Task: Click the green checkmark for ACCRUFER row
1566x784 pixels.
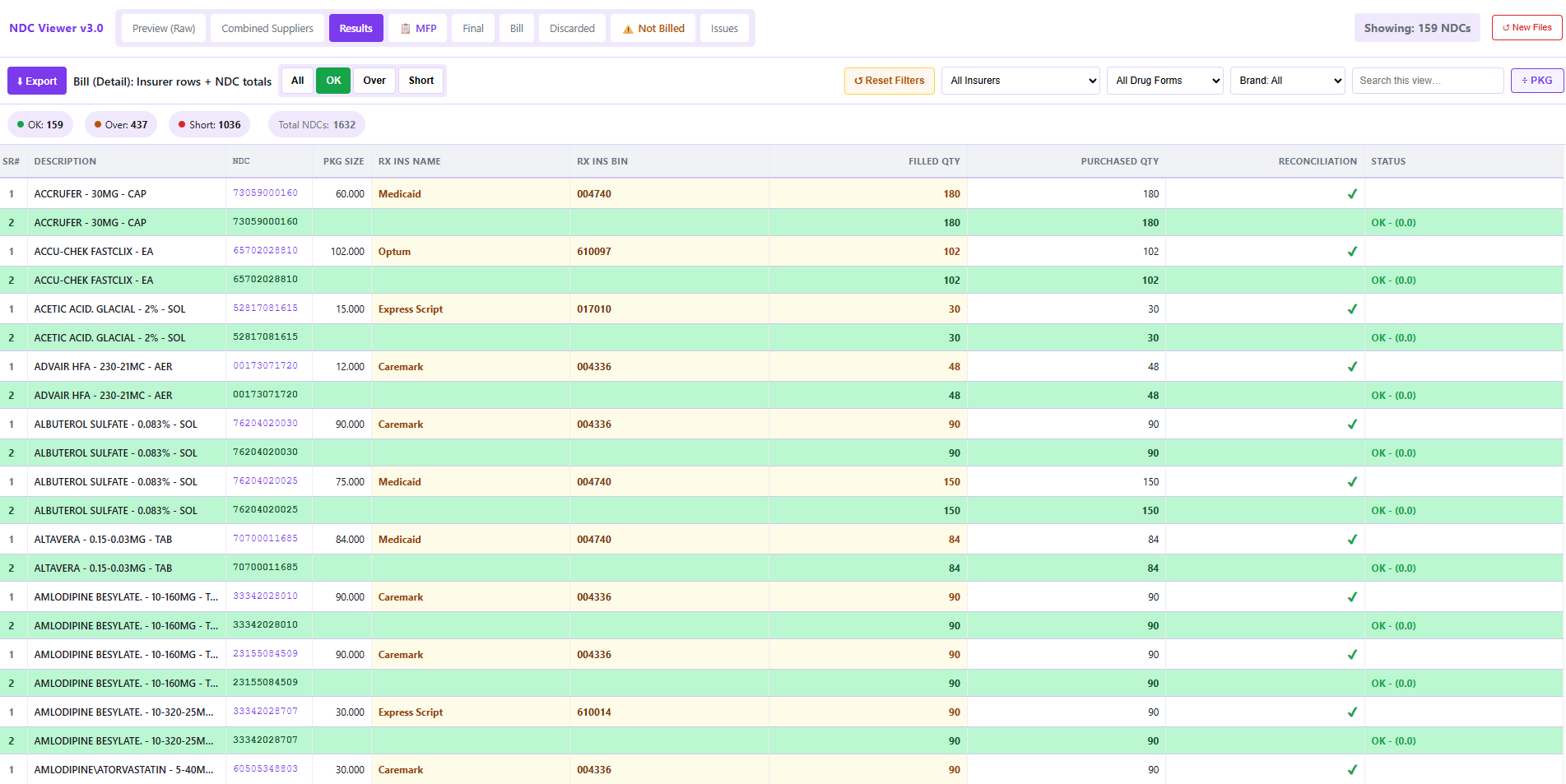Action: (1351, 194)
